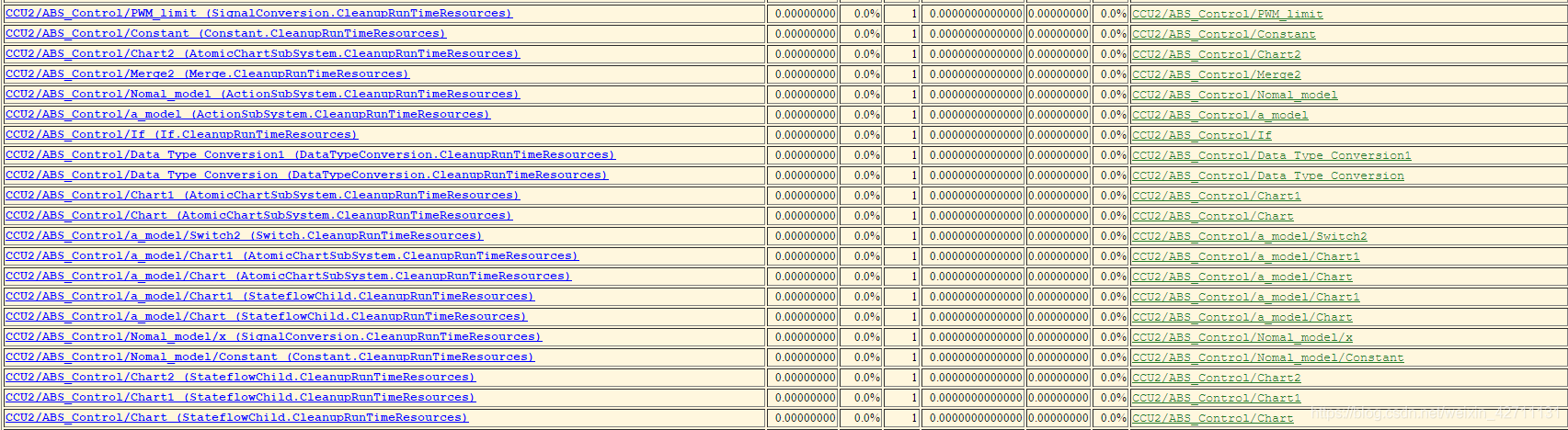Follow green a_model/Chart link in StateflowChild row
1568x430 pixels.
click(1242, 318)
